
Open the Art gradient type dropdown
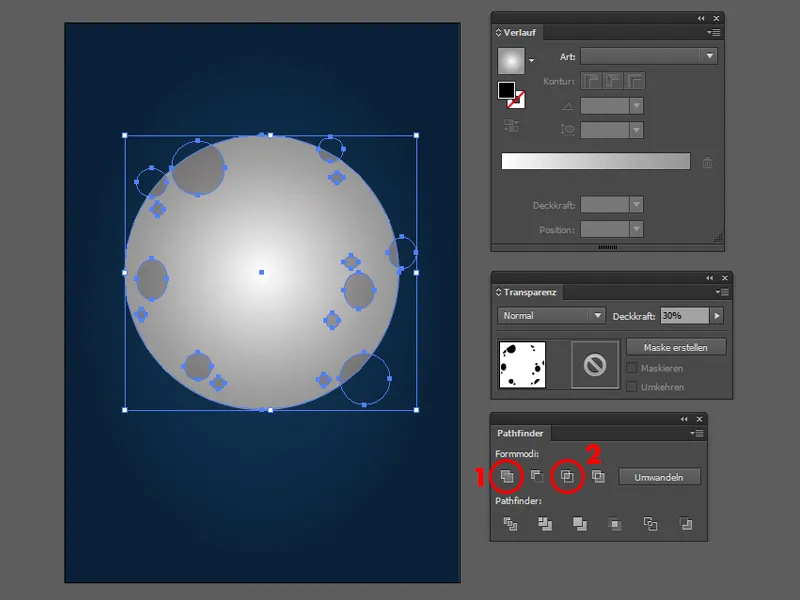coord(648,56)
